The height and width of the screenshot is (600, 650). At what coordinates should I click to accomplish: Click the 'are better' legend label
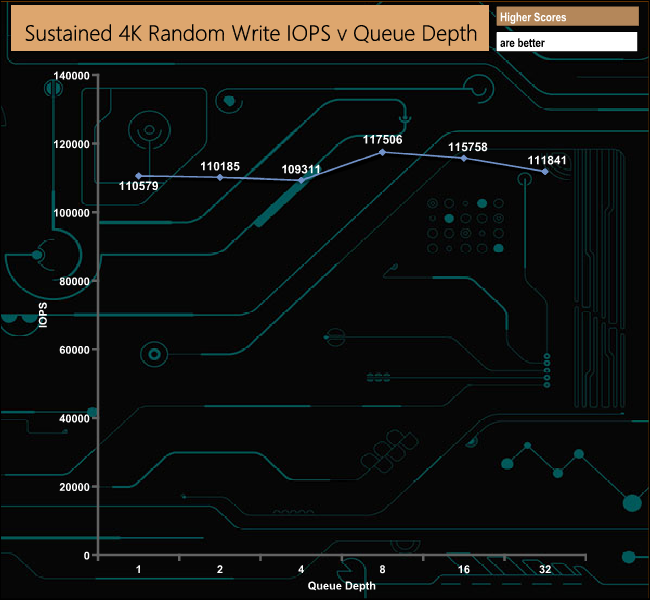pyautogui.click(x=522, y=43)
